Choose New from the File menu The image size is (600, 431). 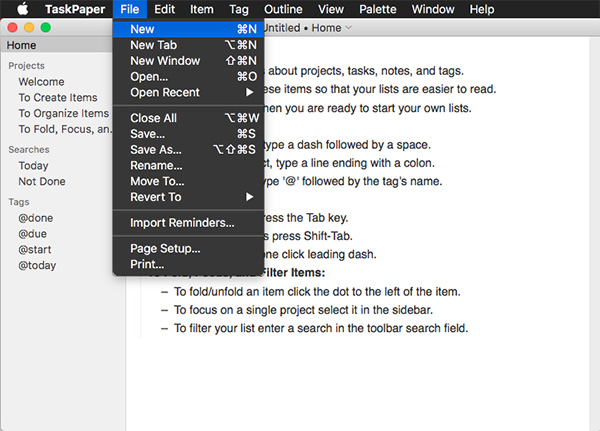pyautogui.click(x=188, y=29)
